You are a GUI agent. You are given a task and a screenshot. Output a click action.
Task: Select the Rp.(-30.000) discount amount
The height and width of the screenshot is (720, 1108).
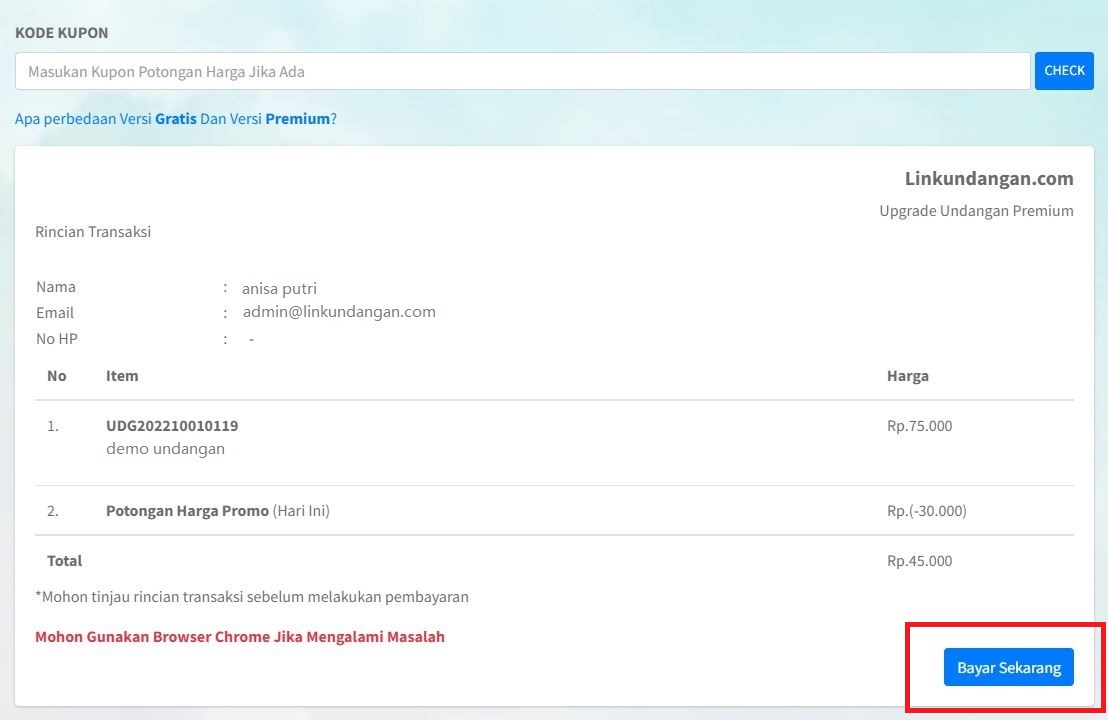[x=926, y=511]
